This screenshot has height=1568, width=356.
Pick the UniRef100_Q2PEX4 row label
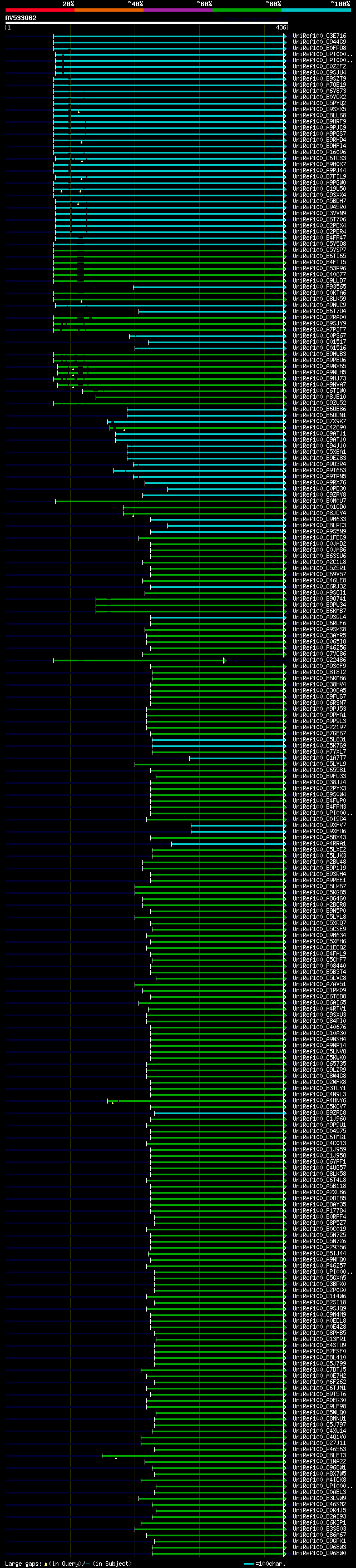coord(319,226)
